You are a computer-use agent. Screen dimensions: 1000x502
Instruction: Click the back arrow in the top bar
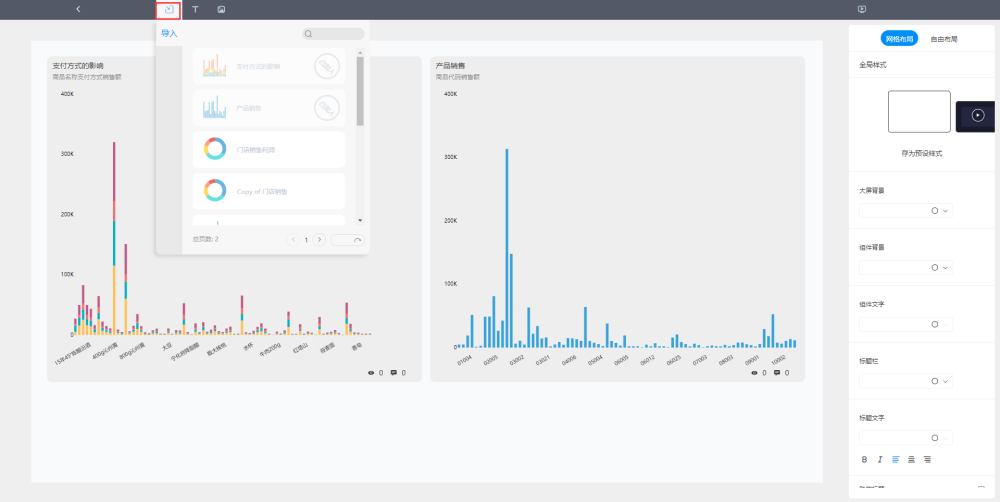coord(78,10)
